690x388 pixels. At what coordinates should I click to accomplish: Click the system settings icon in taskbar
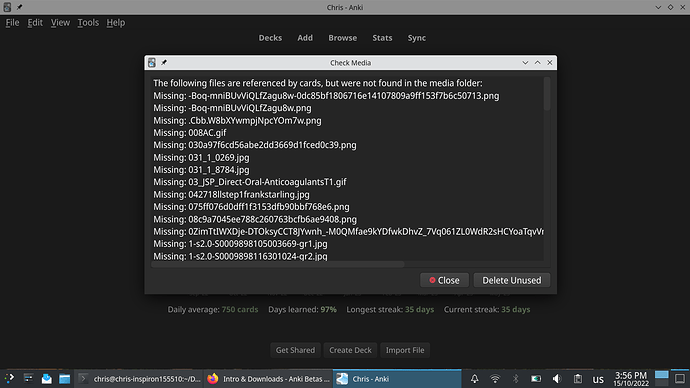(28, 379)
